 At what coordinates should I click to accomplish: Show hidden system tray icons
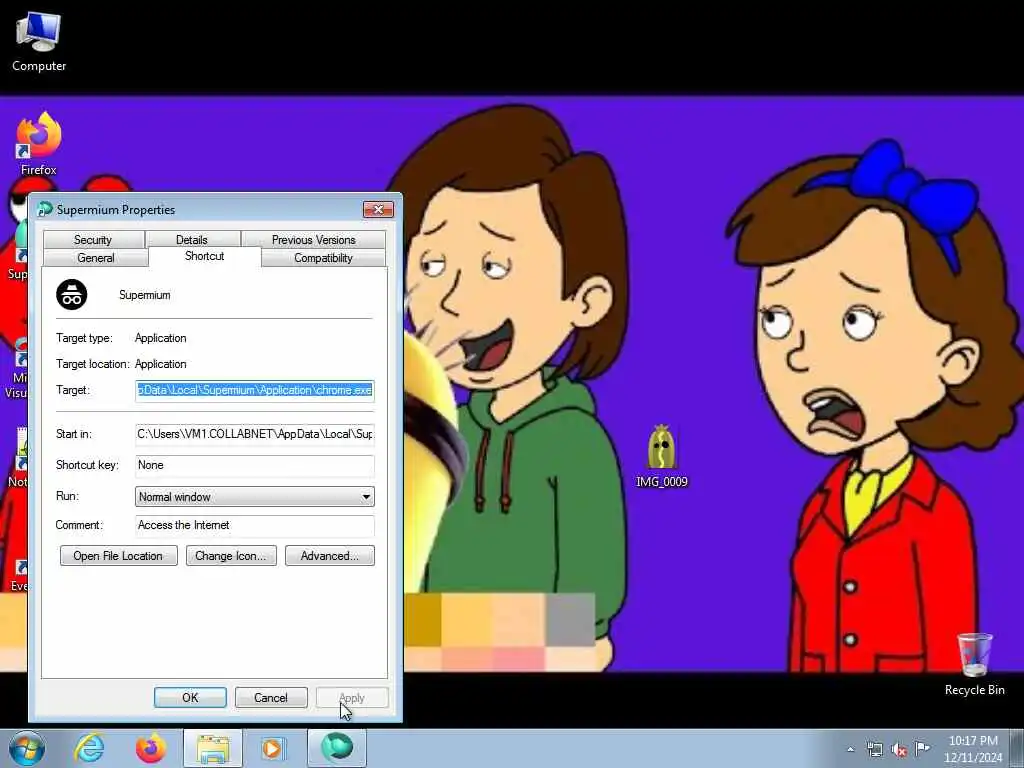pyautogui.click(x=850, y=750)
